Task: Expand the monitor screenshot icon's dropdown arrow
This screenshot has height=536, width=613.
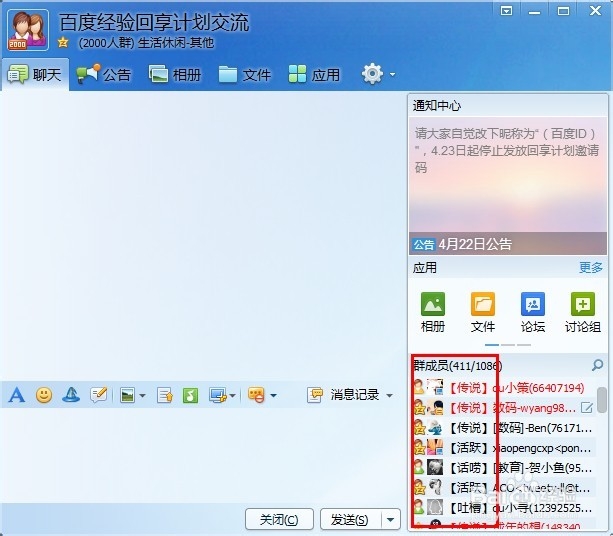Action: (232, 396)
